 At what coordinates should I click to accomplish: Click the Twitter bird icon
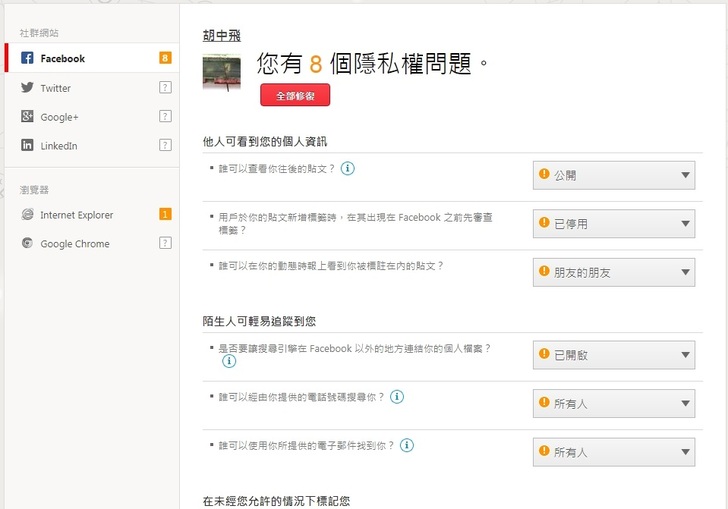[28, 88]
